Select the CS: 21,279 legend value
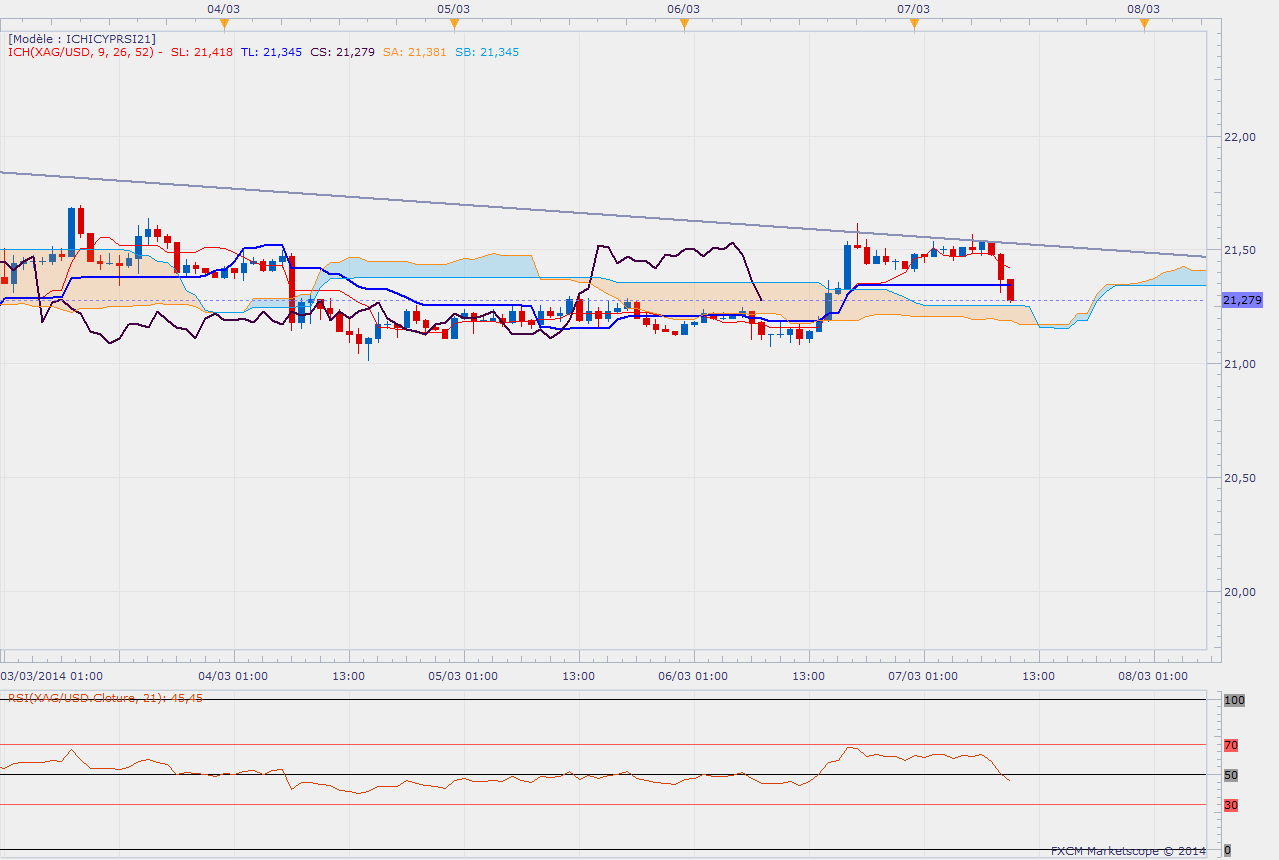 pyautogui.click(x=342, y=52)
